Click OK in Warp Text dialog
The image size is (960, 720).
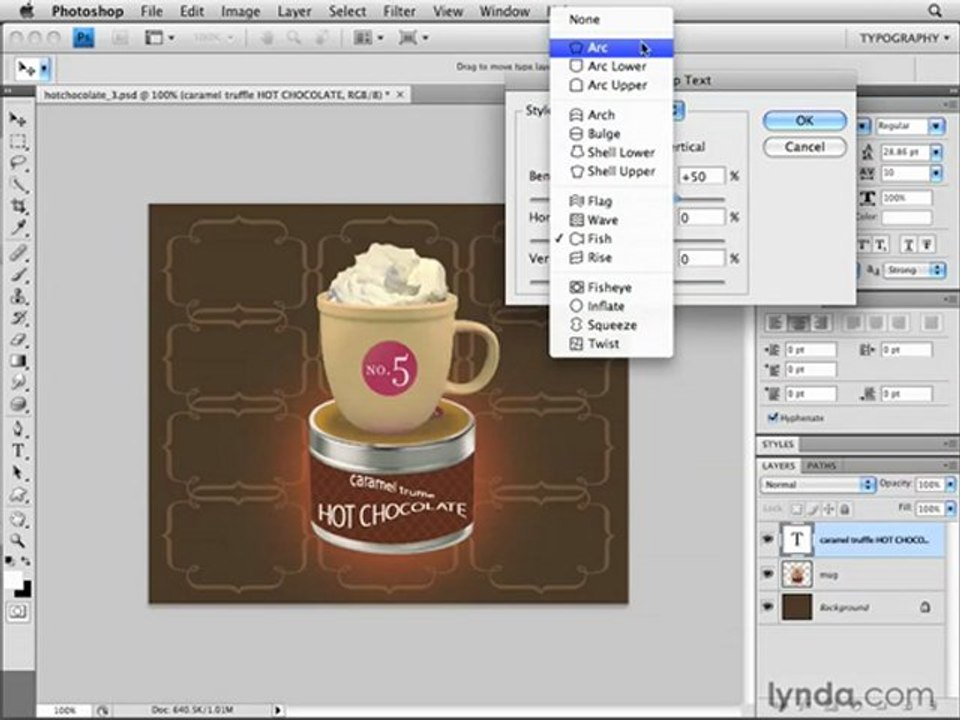coord(804,121)
